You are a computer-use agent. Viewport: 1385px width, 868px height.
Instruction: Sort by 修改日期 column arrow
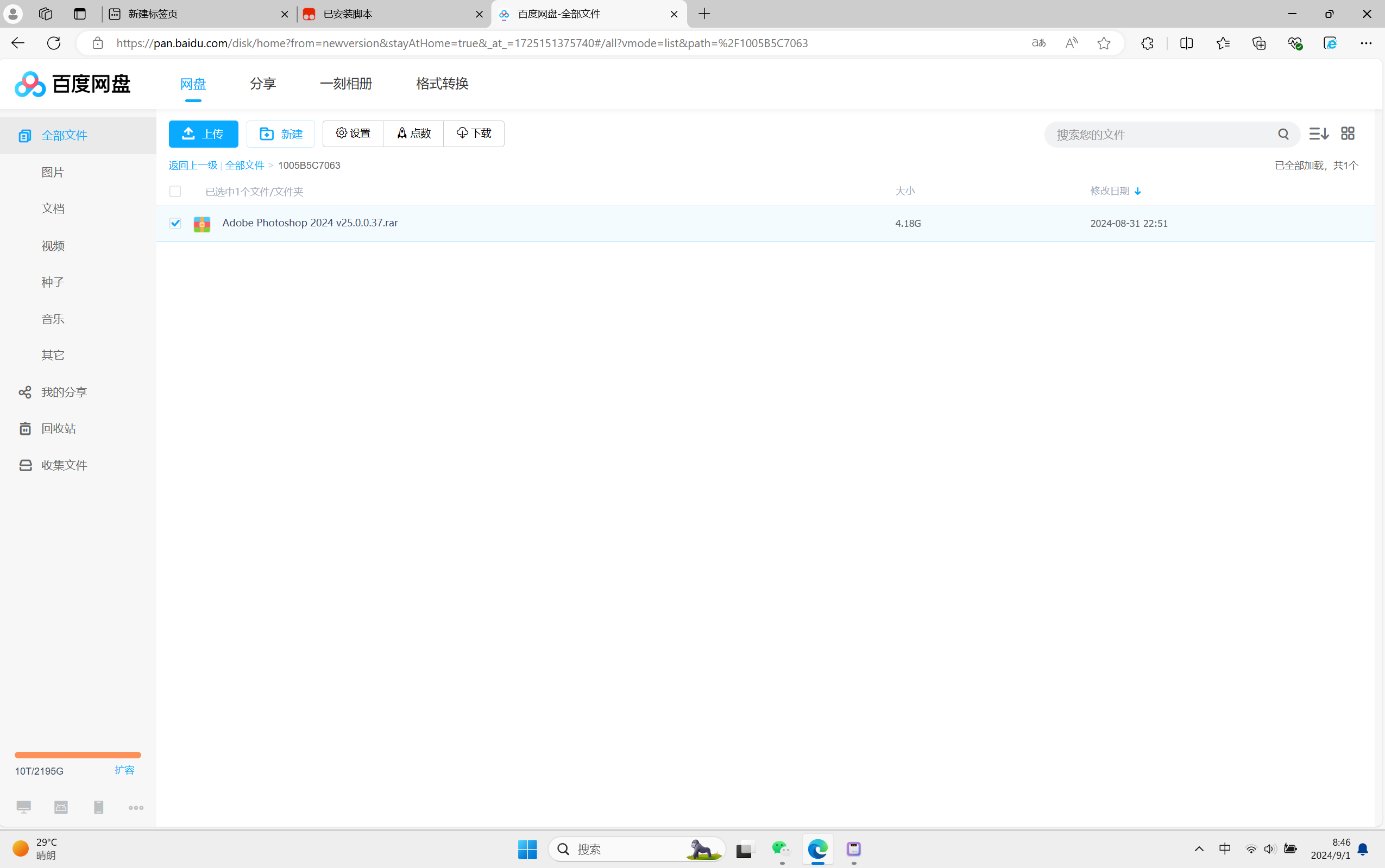tap(1137, 191)
